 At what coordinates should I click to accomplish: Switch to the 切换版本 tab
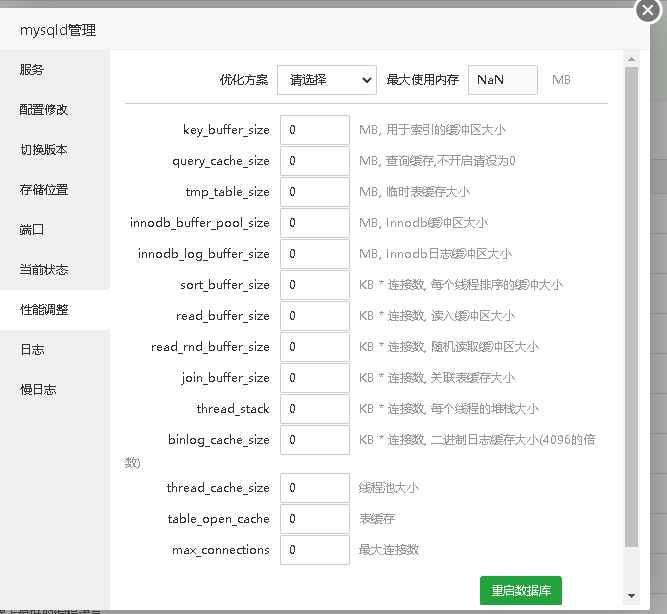point(55,149)
